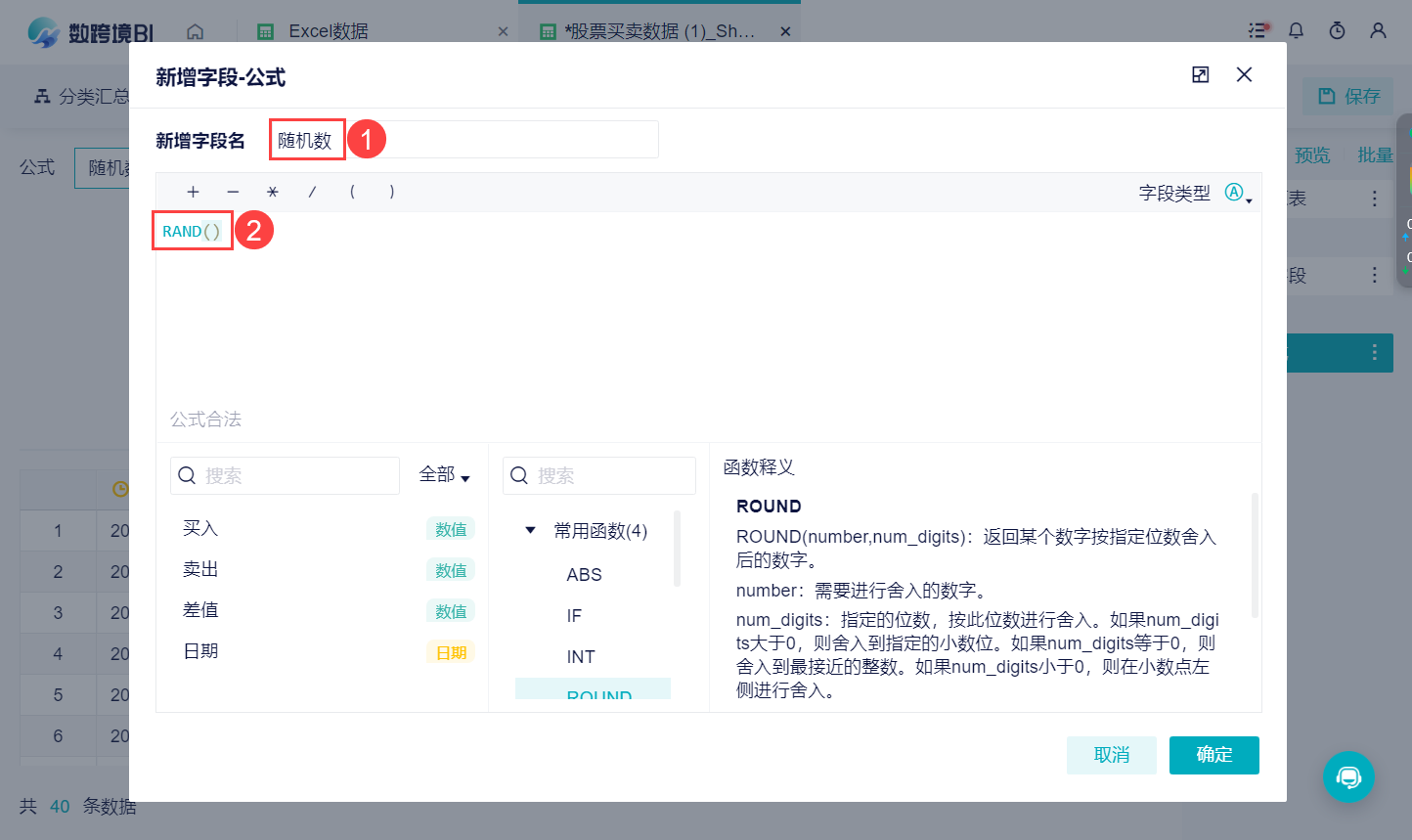
Task: Click the 预览 link behind the dialog
Action: [x=1312, y=155]
